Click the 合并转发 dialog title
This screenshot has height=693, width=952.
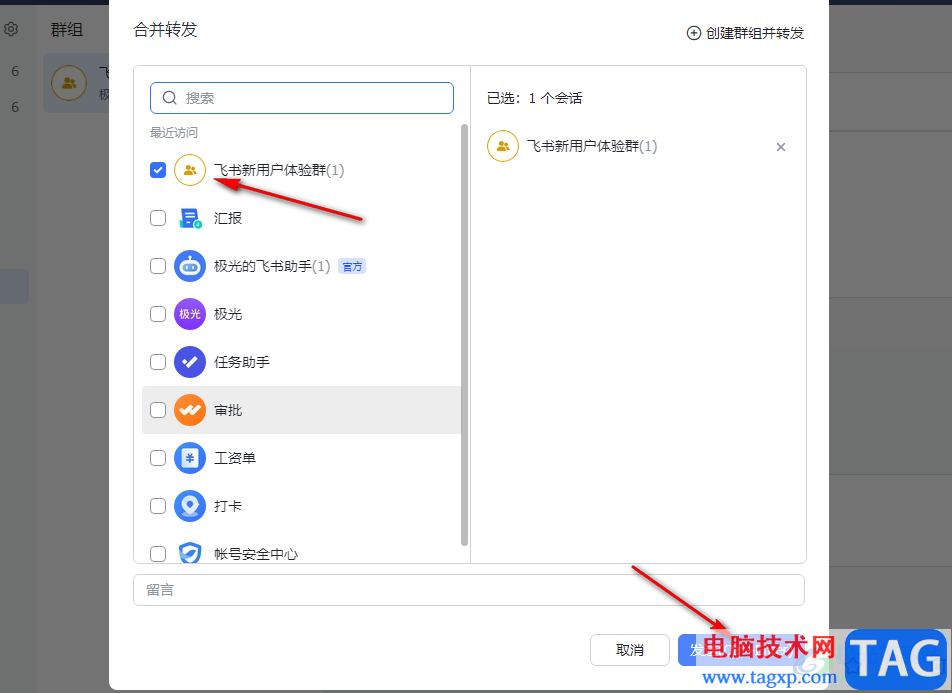pyautogui.click(x=165, y=29)
